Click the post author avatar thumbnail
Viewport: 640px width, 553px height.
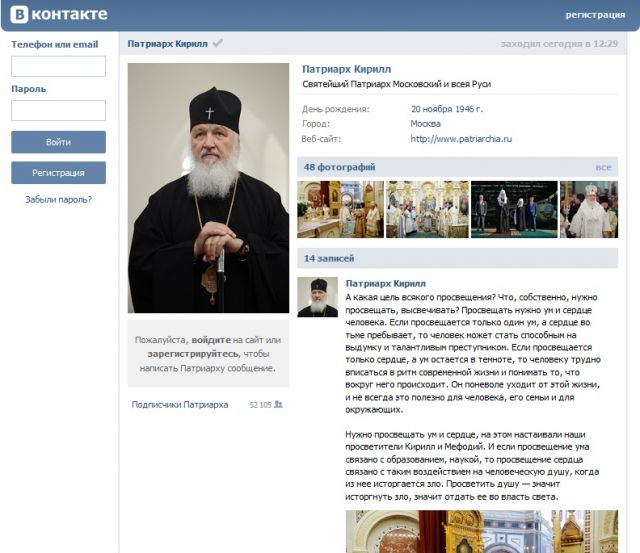point(318,297)
